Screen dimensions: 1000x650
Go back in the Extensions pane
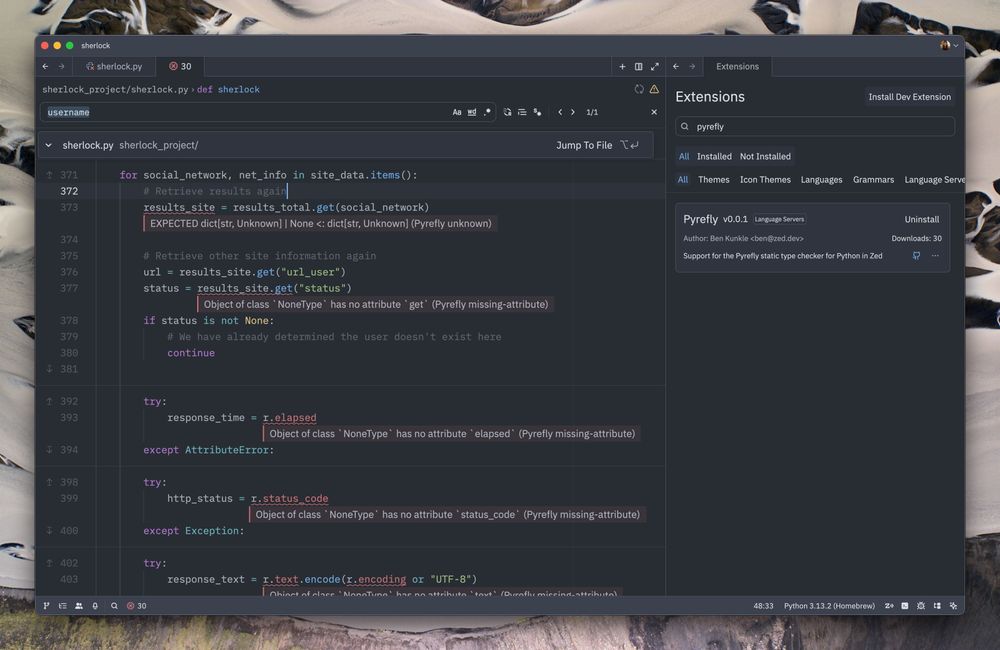pyautogui.click(x=676, y=66)
